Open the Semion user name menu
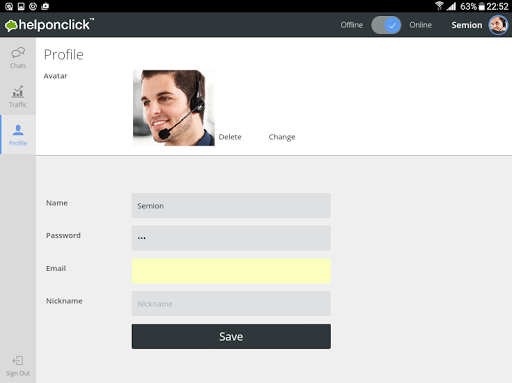Viewport: 512px width, 383px height. 467,25
